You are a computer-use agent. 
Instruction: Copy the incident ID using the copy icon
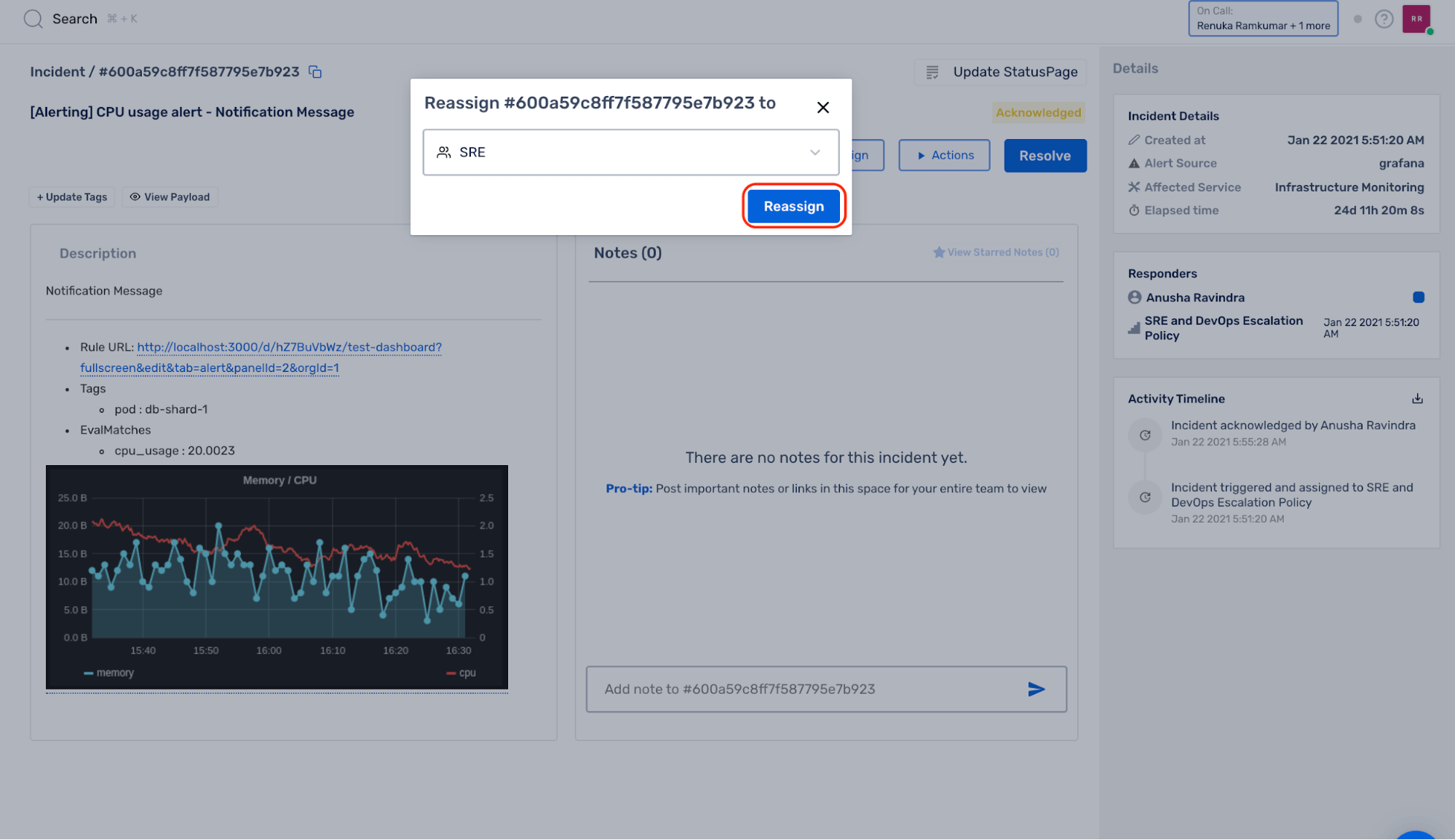(x=315, y=71)
